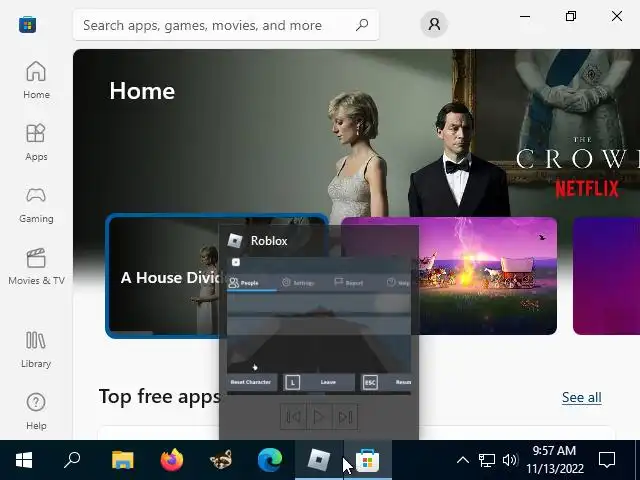Open File Explorer from the taskbar
The width and height of the screenshot is (640, 480).
(122, 460)
